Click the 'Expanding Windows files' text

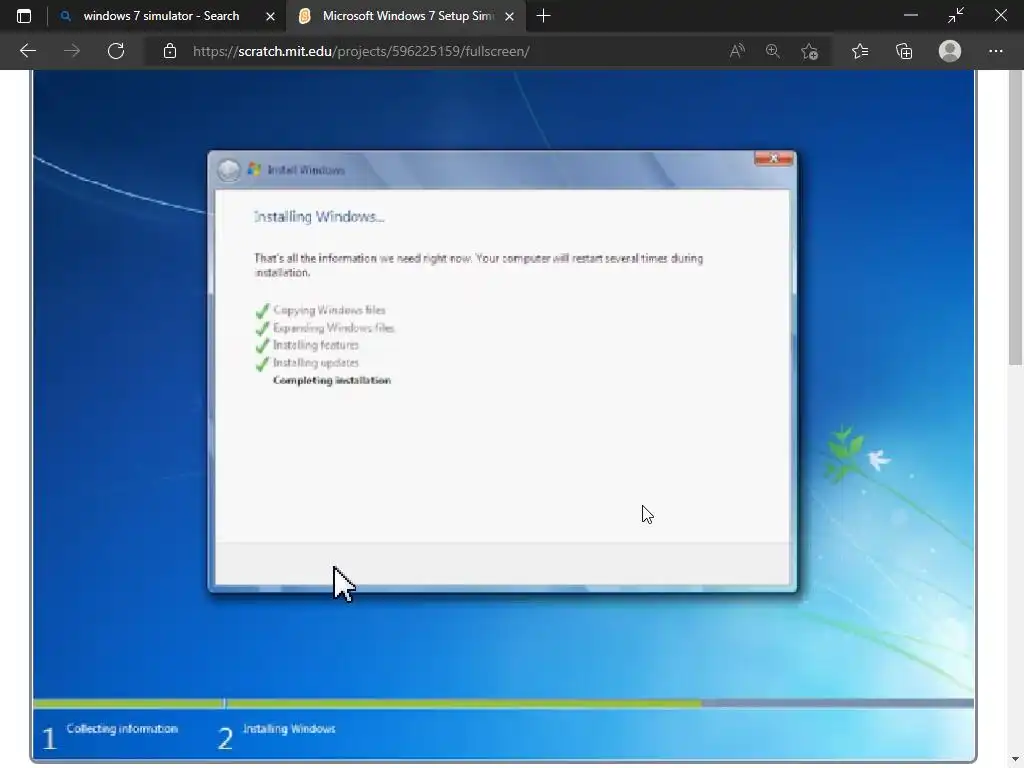(334, 328)
